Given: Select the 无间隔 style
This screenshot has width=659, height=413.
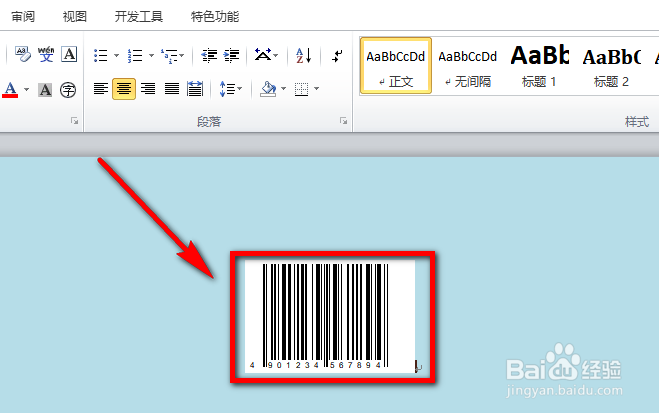Looking at the screenshot, I should (x=467, y=66).
